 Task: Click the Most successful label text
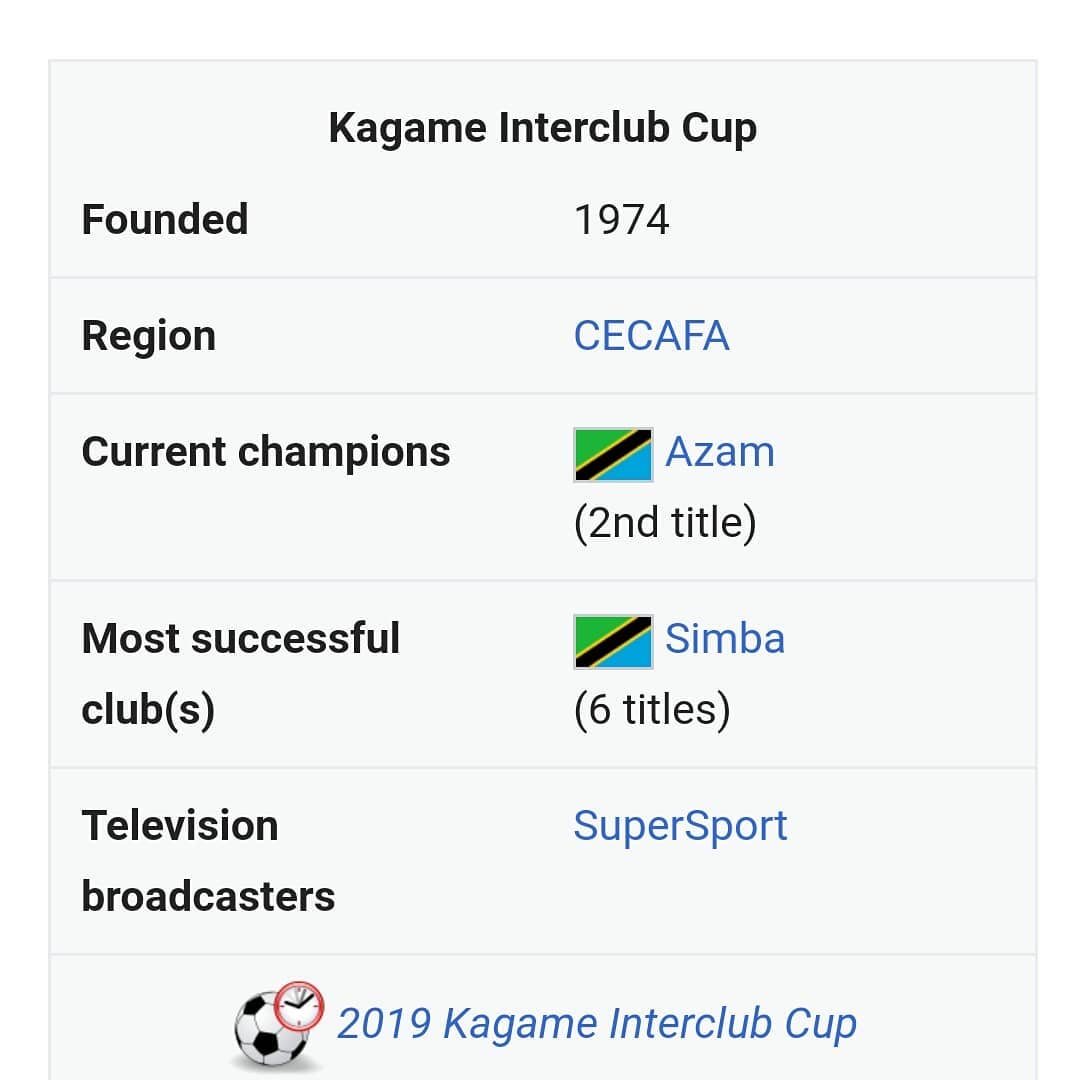point(240,638)
